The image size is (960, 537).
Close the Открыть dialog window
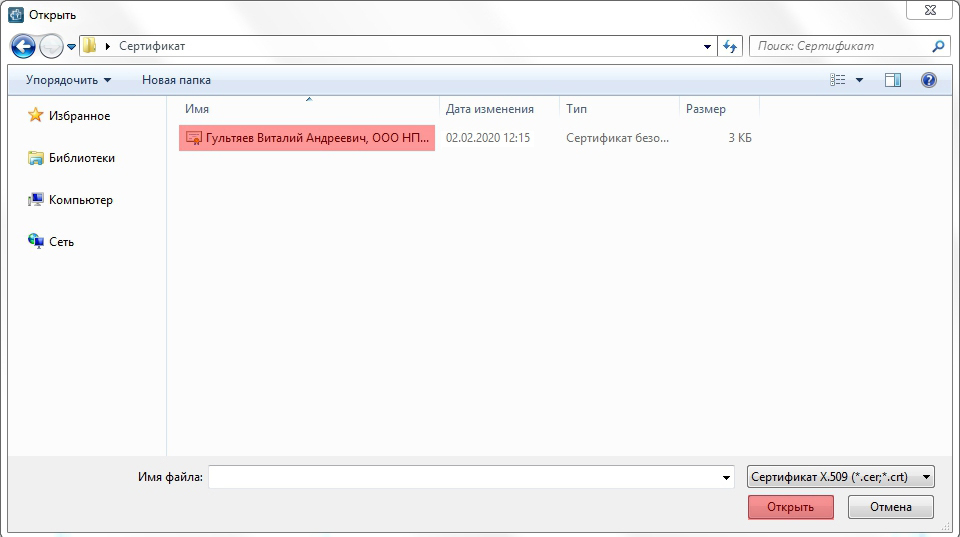[x=929, y=10]
